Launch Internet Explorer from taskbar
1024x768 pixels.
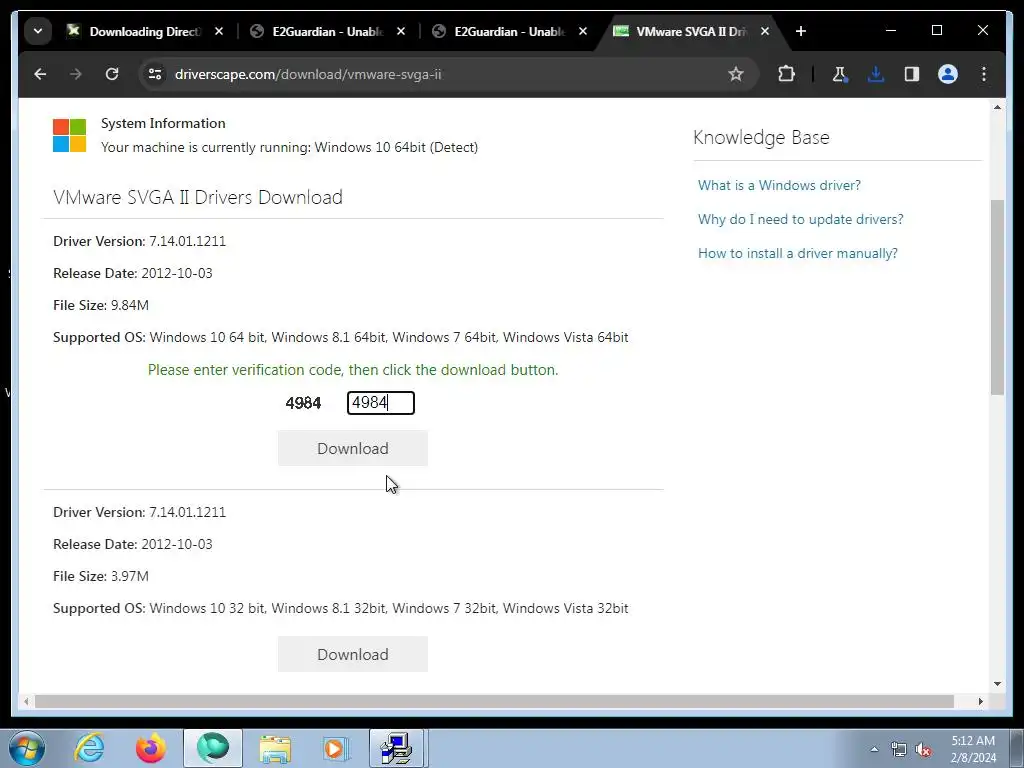point(89,748)
